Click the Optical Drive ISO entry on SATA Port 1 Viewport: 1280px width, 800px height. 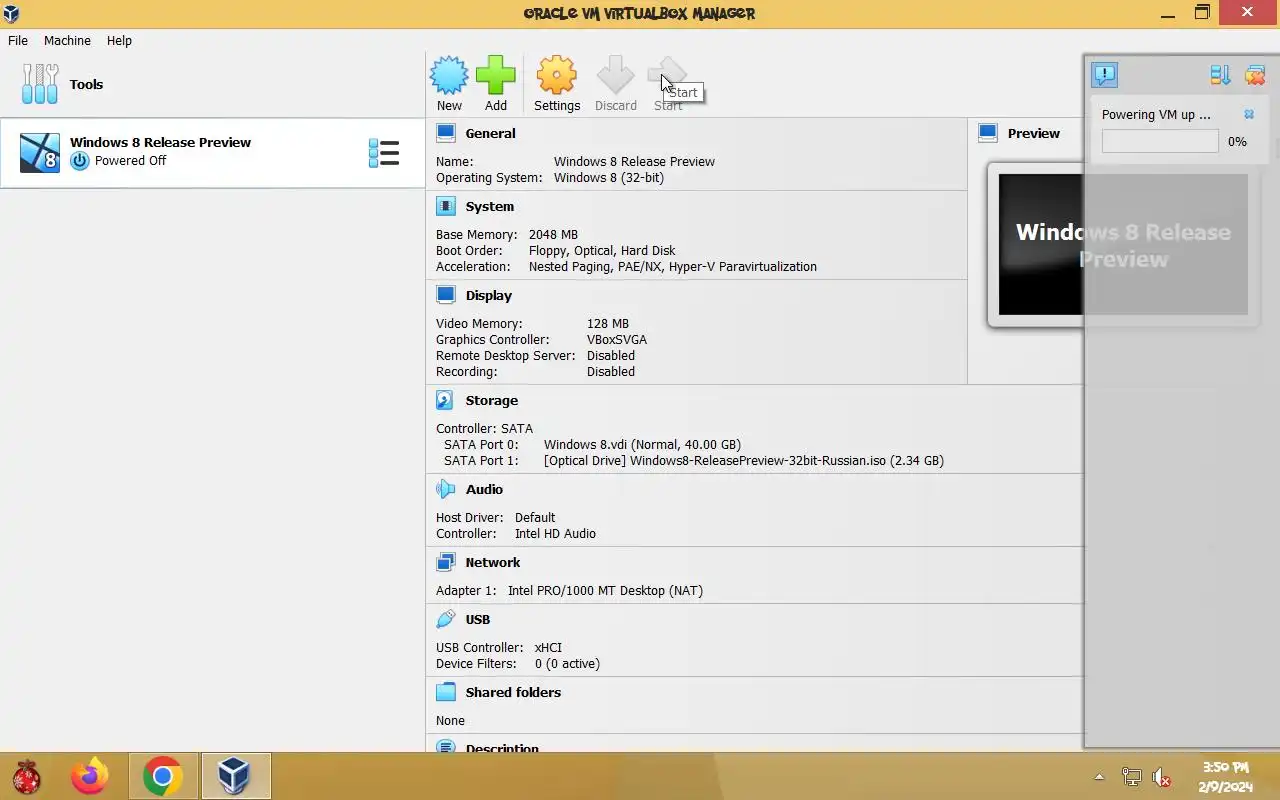743,460
